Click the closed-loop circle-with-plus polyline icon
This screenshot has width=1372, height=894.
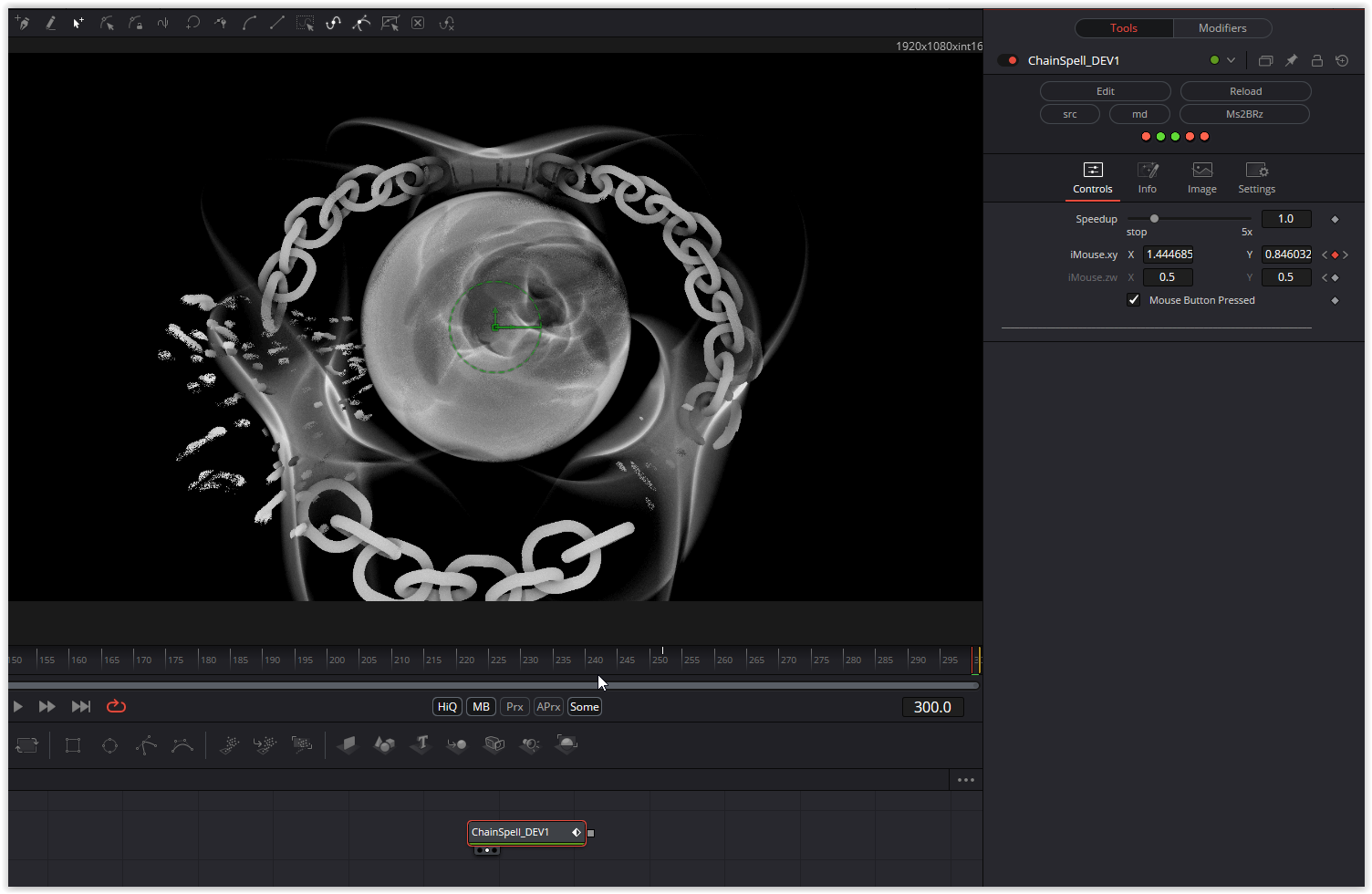click(x=192, y=23)
